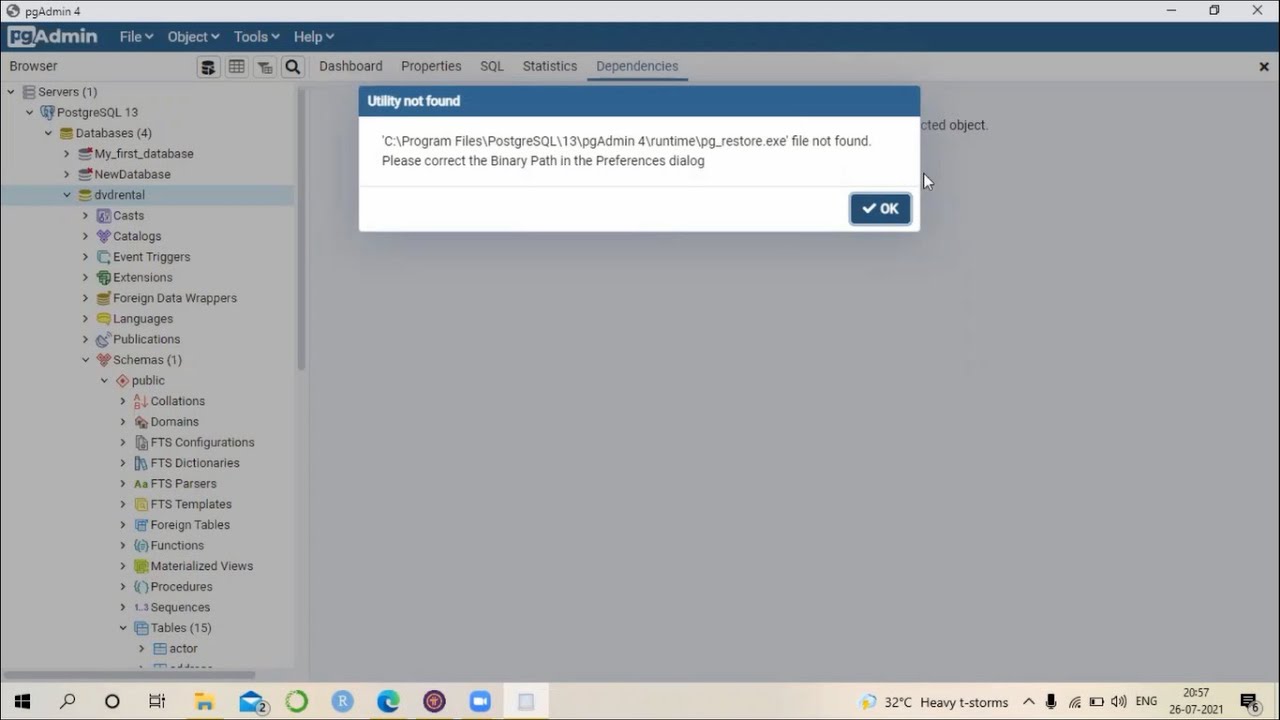This screenshot has width=1280, height=720.
Task: Switch to the Properties tab
Action: [431, 66]
